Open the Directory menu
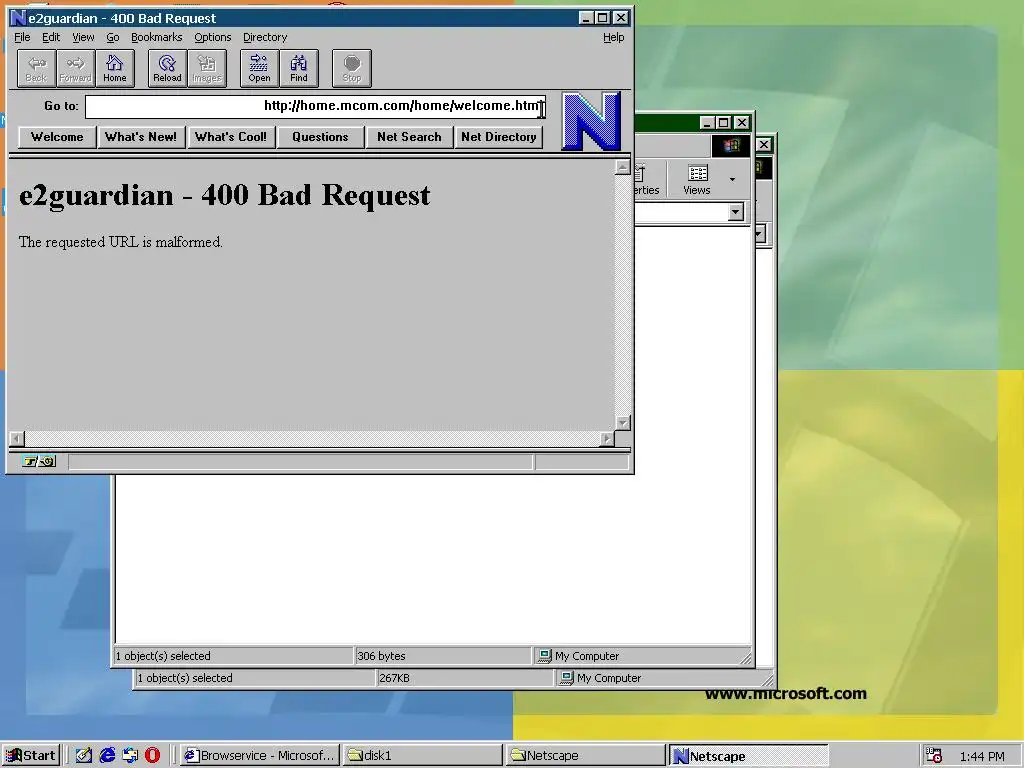The height and width of the screenshot is (768, 1024). [265, 37]
